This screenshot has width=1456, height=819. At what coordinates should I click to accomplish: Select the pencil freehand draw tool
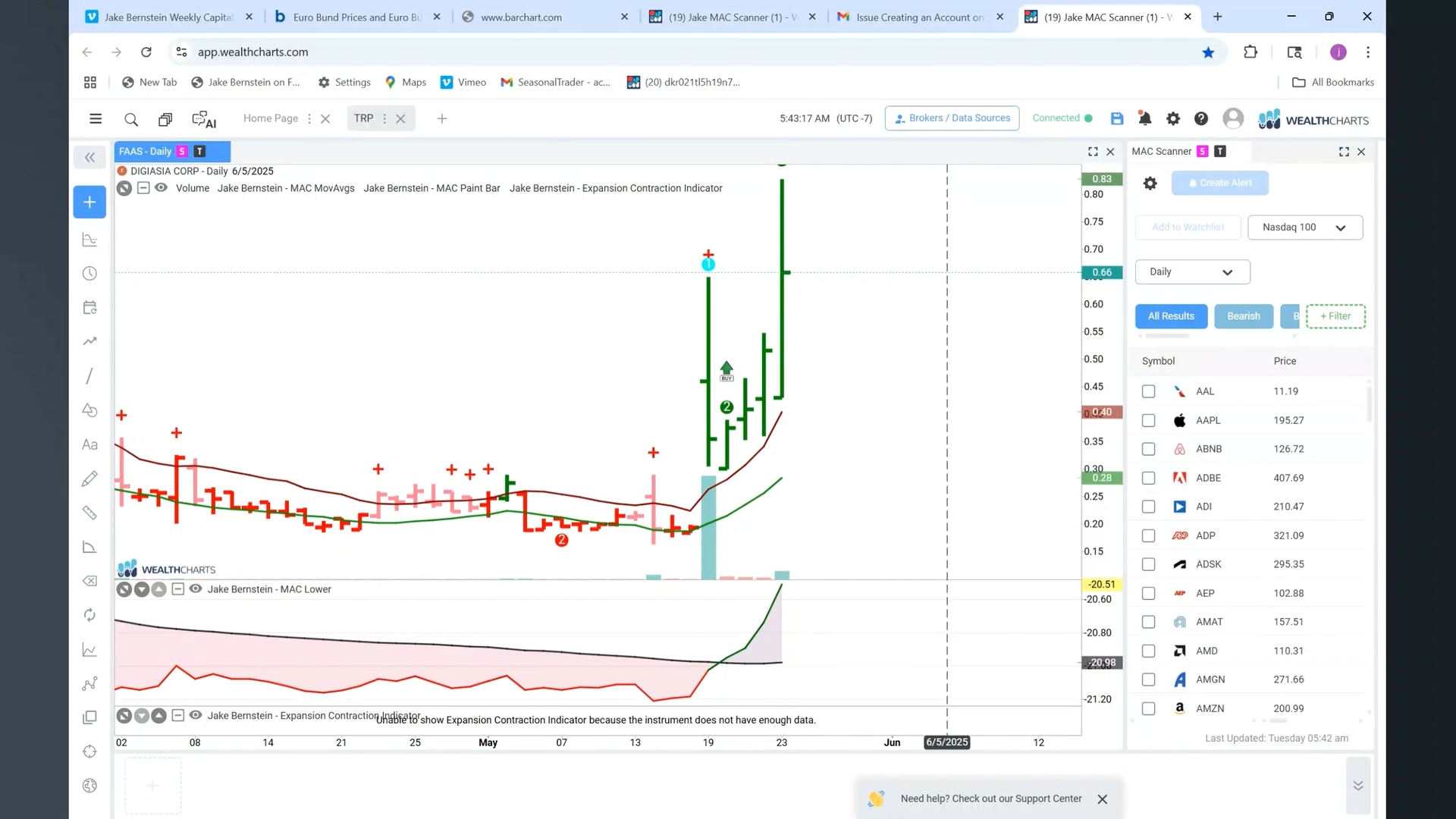89,479
